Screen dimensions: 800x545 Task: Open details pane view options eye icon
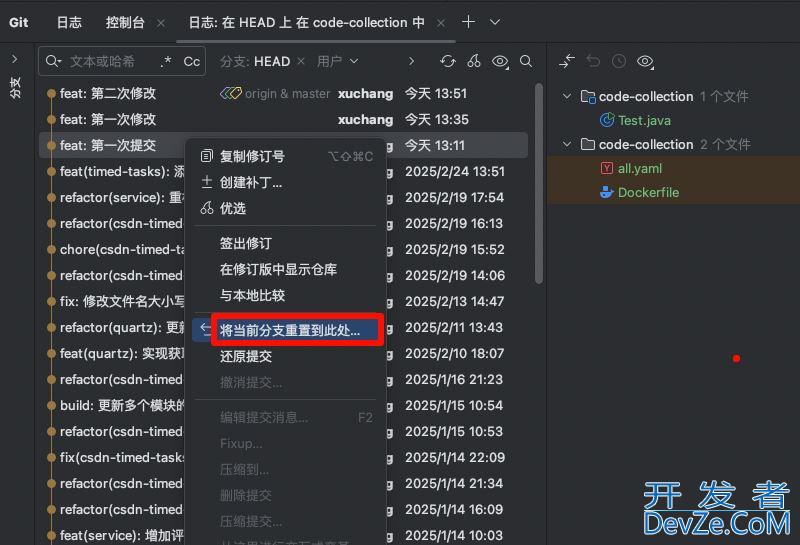click(x=645, y=62)
